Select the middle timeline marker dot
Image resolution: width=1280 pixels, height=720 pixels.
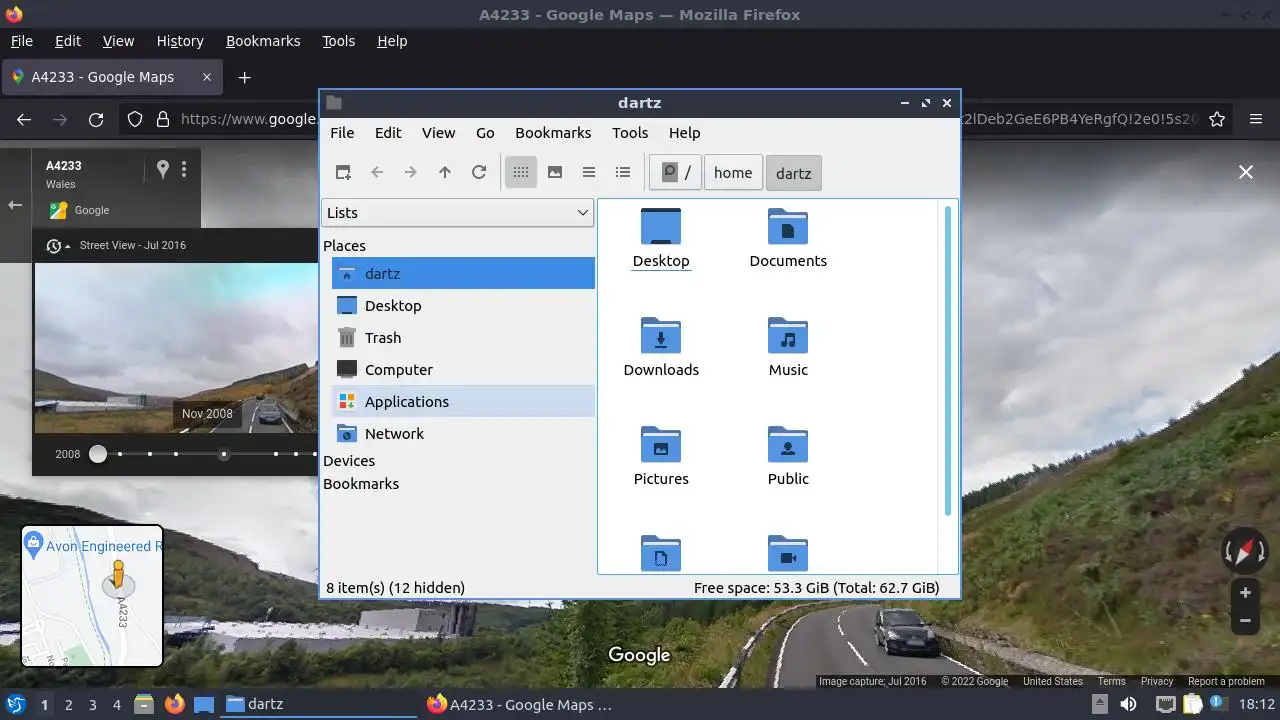tap(224, 454)
